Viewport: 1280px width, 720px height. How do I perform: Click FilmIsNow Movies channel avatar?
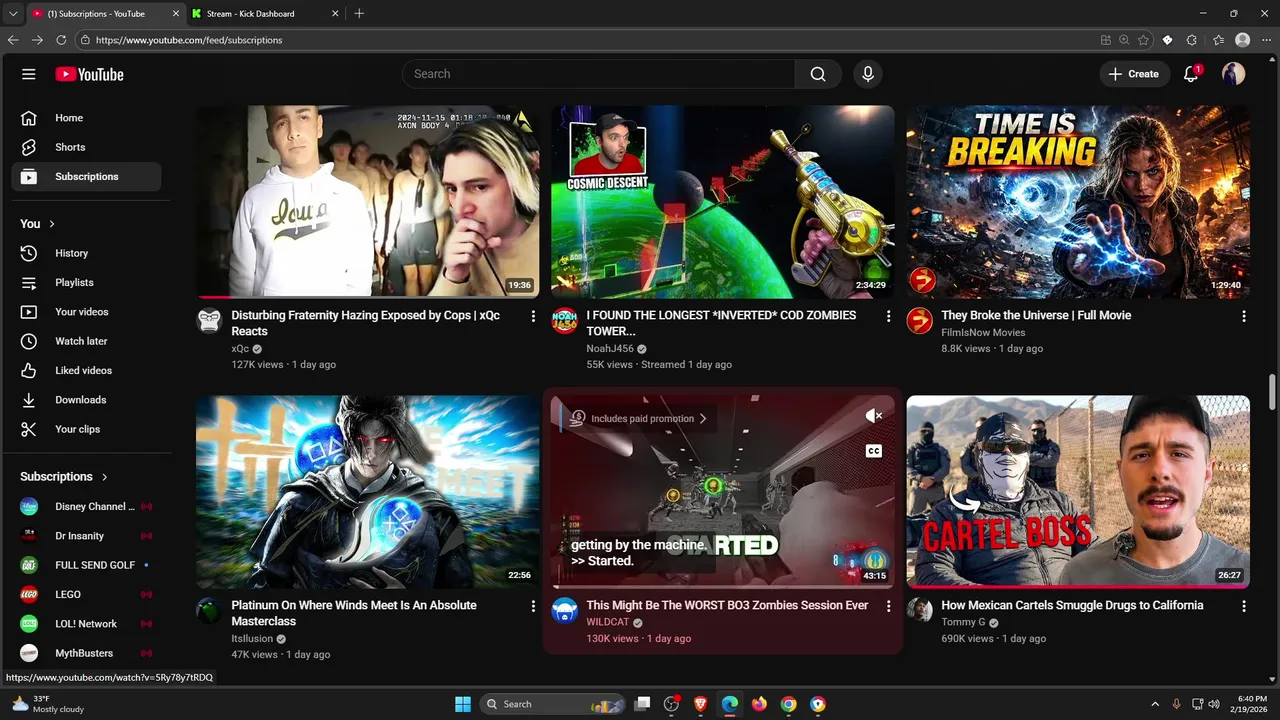tap(920, 320)
